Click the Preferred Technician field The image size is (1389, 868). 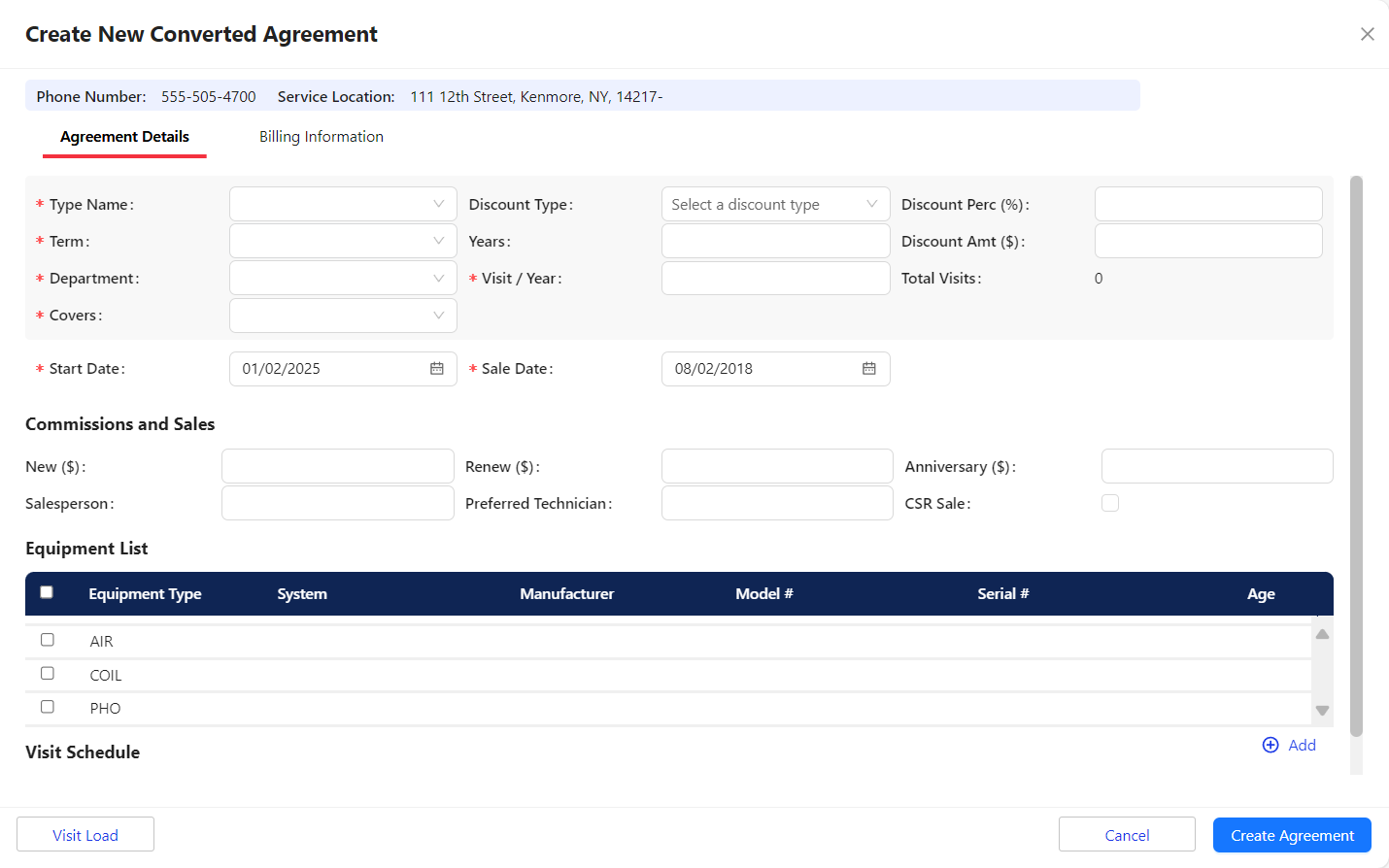click(x=777, y=503)
